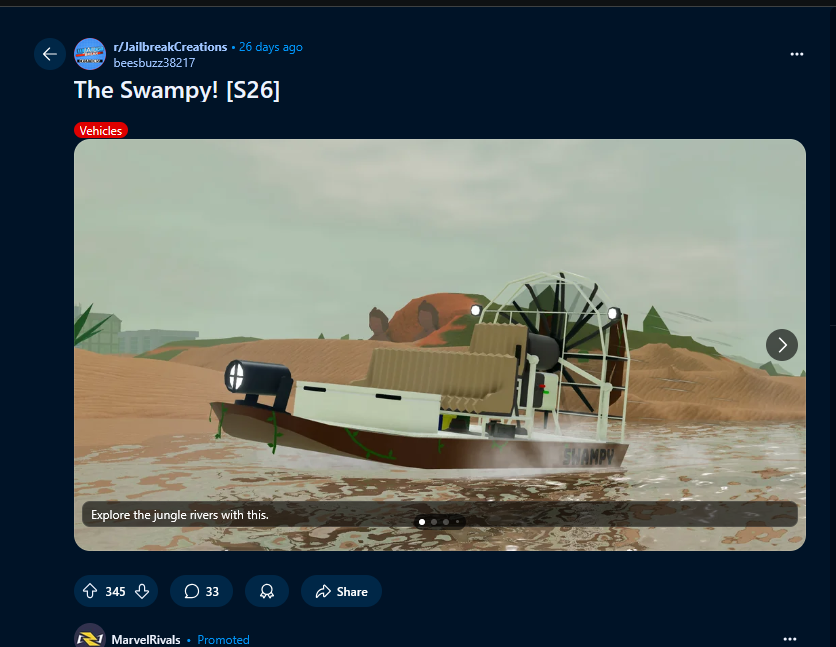Jump to the second gallery dot
This screenshot has width=836, height=647.
click(x=434, y=522)
